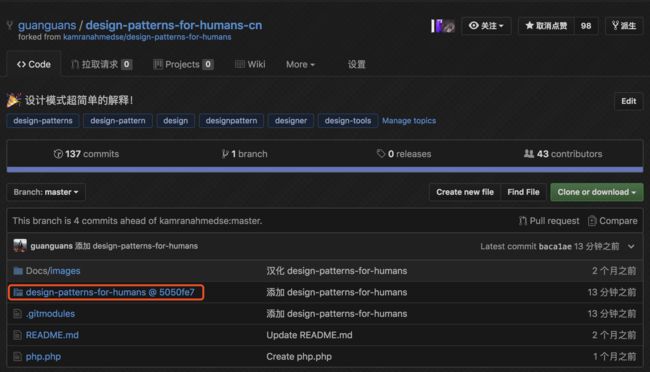Image resolution: width=650 pixels, height=372 pixels.
Task: Open the Docs/images folder
Action: [x=53, y=271]
